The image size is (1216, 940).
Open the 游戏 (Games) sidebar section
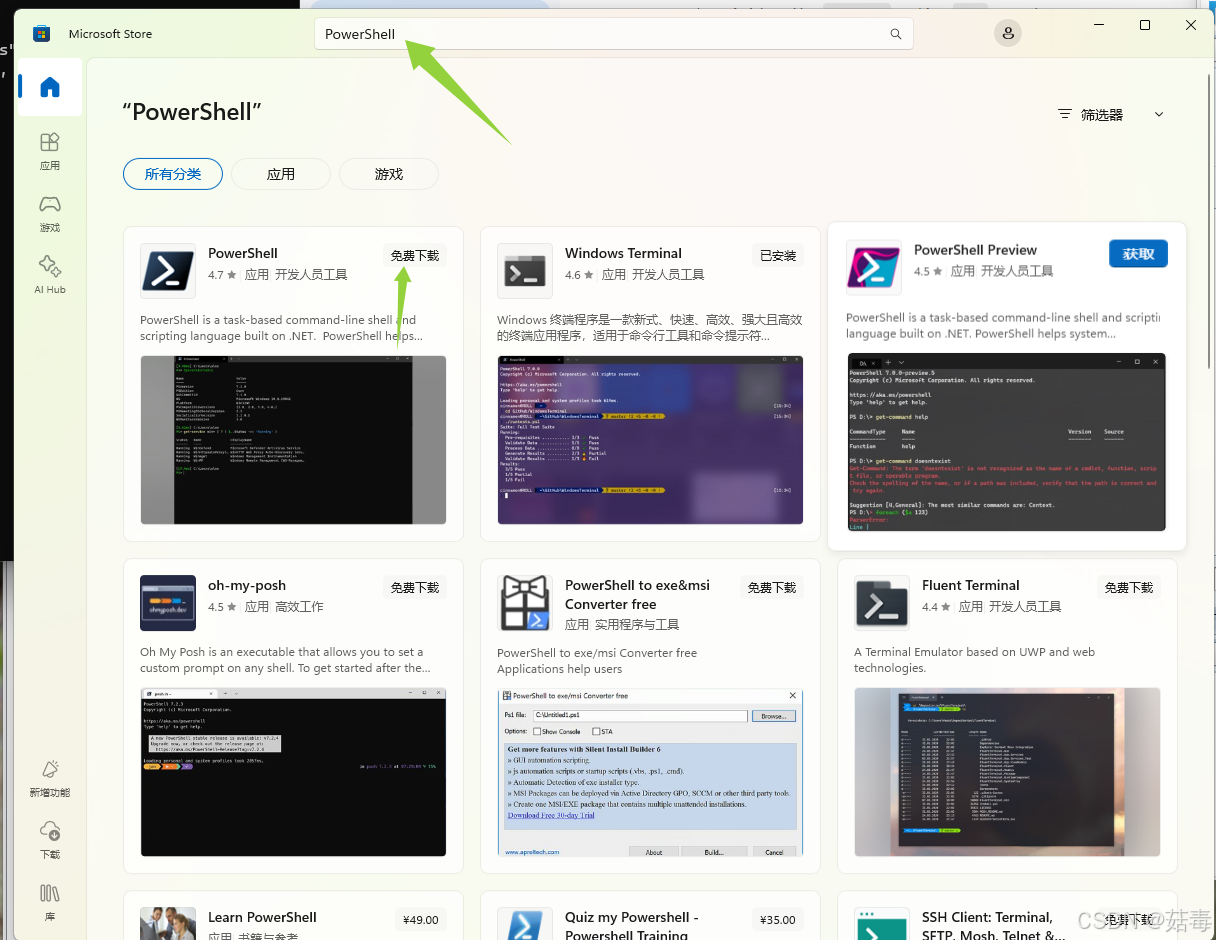click(50, 213)
